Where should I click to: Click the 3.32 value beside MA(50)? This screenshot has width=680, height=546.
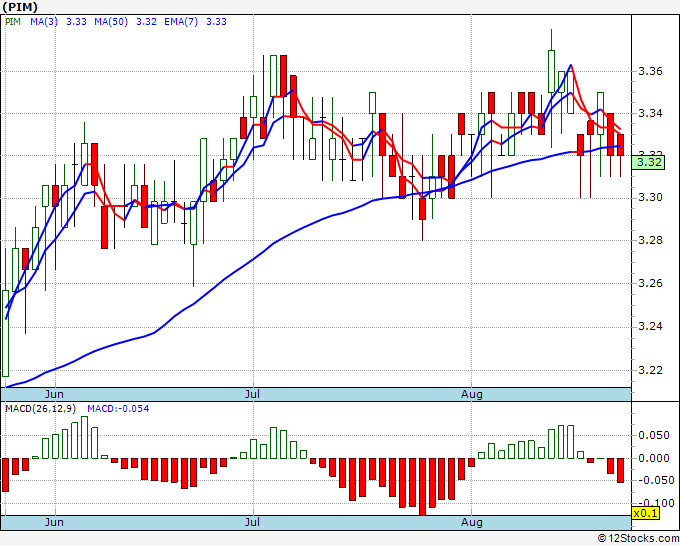(146, 22)
